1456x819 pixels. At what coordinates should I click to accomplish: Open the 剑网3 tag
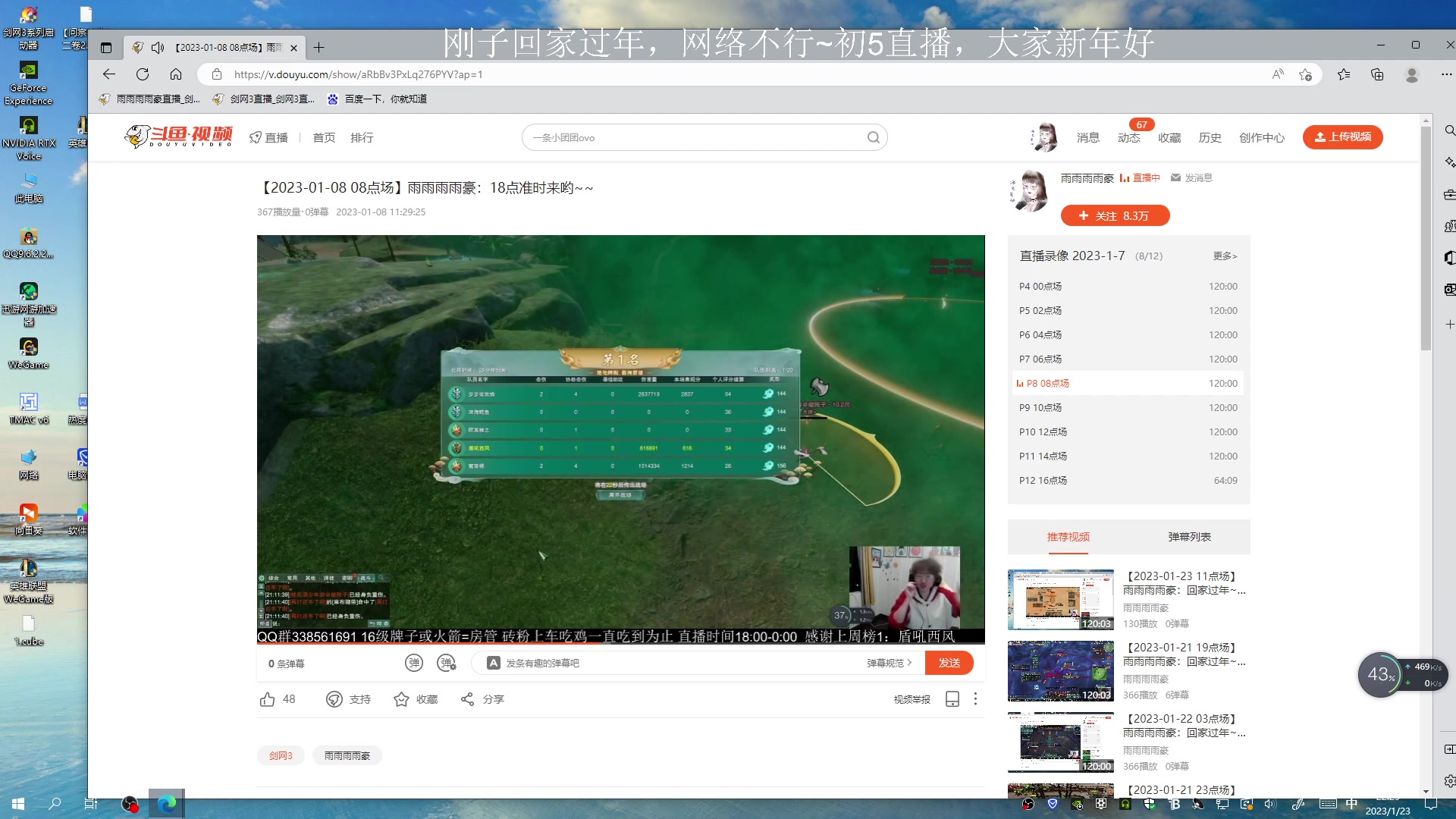[x=281, y=755]
